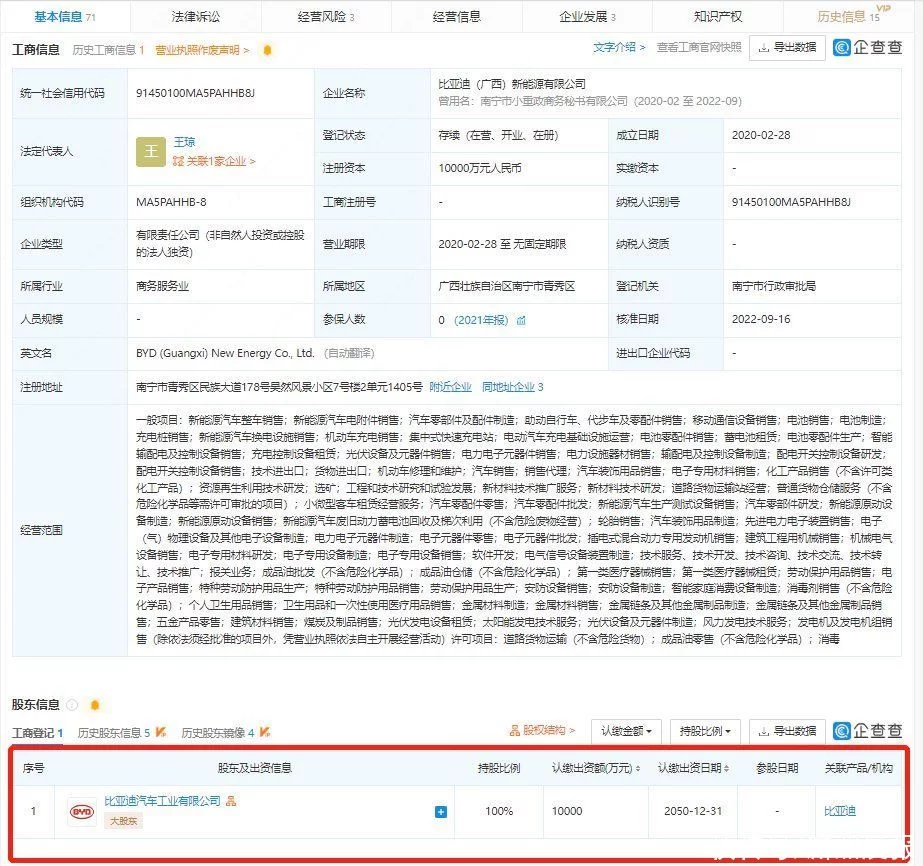The image size is (923, 866).
Task: Click the 2050-12-31 date cell
Action: coord(693,811)
